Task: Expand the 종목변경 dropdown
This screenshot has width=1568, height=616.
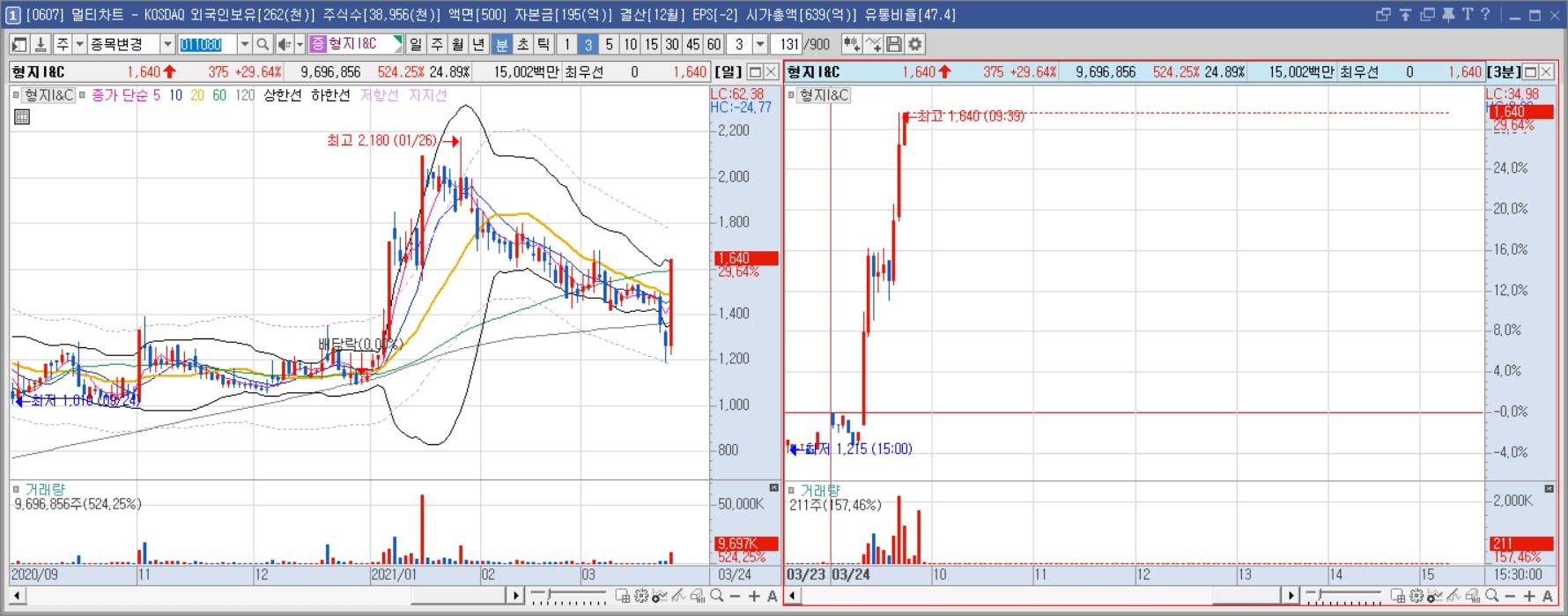Action: click(166, 44)
